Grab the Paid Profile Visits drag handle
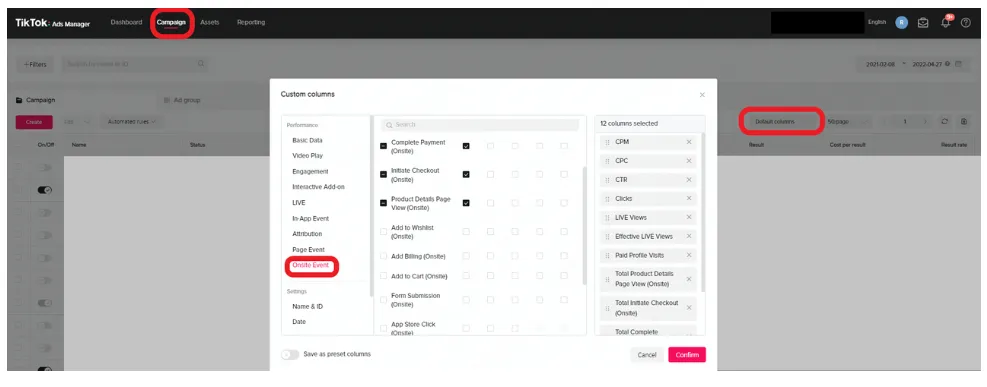This screenshot has width=987, height=387. 607,255
